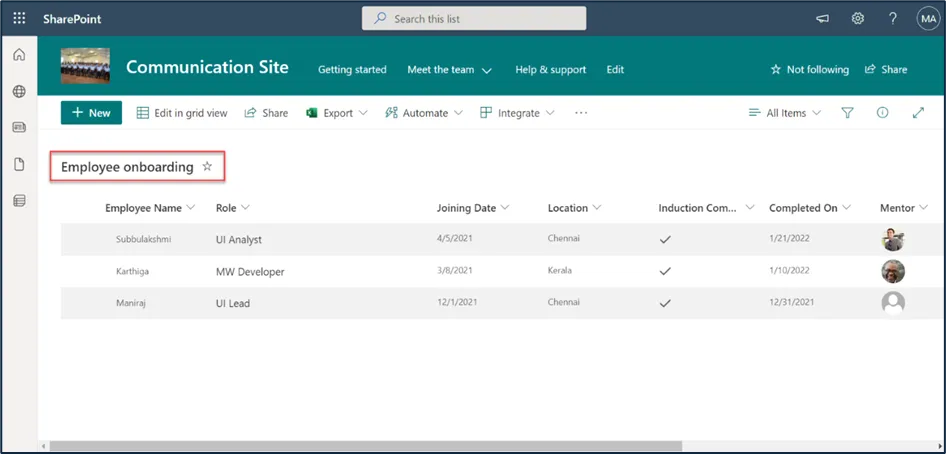Open the My sites globe icon

click(19, 91)
